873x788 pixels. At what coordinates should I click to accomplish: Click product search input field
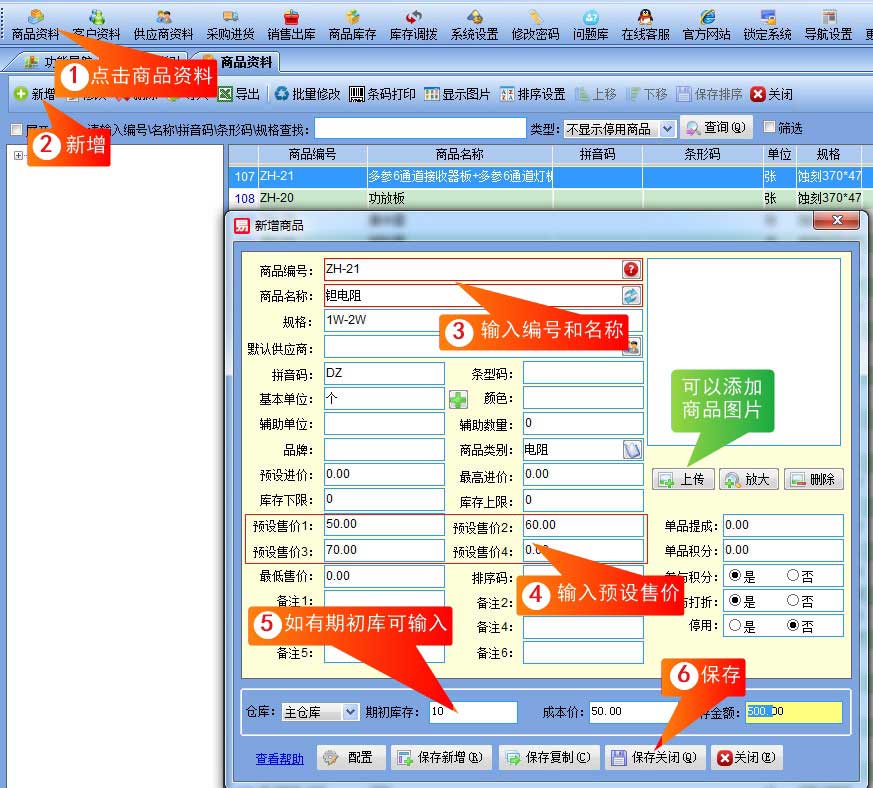[420, 129]
